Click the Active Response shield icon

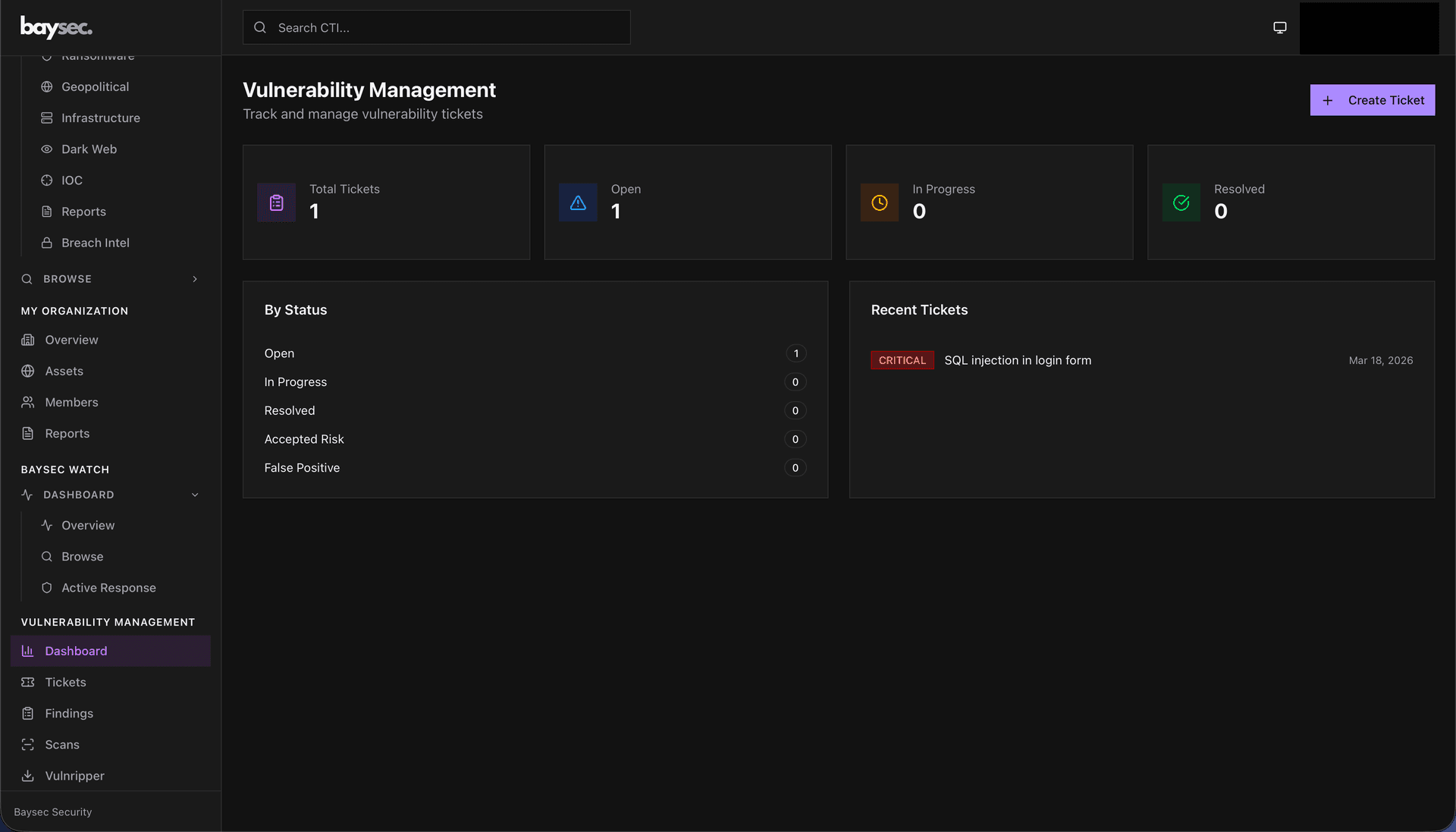[x=47, y=587]
